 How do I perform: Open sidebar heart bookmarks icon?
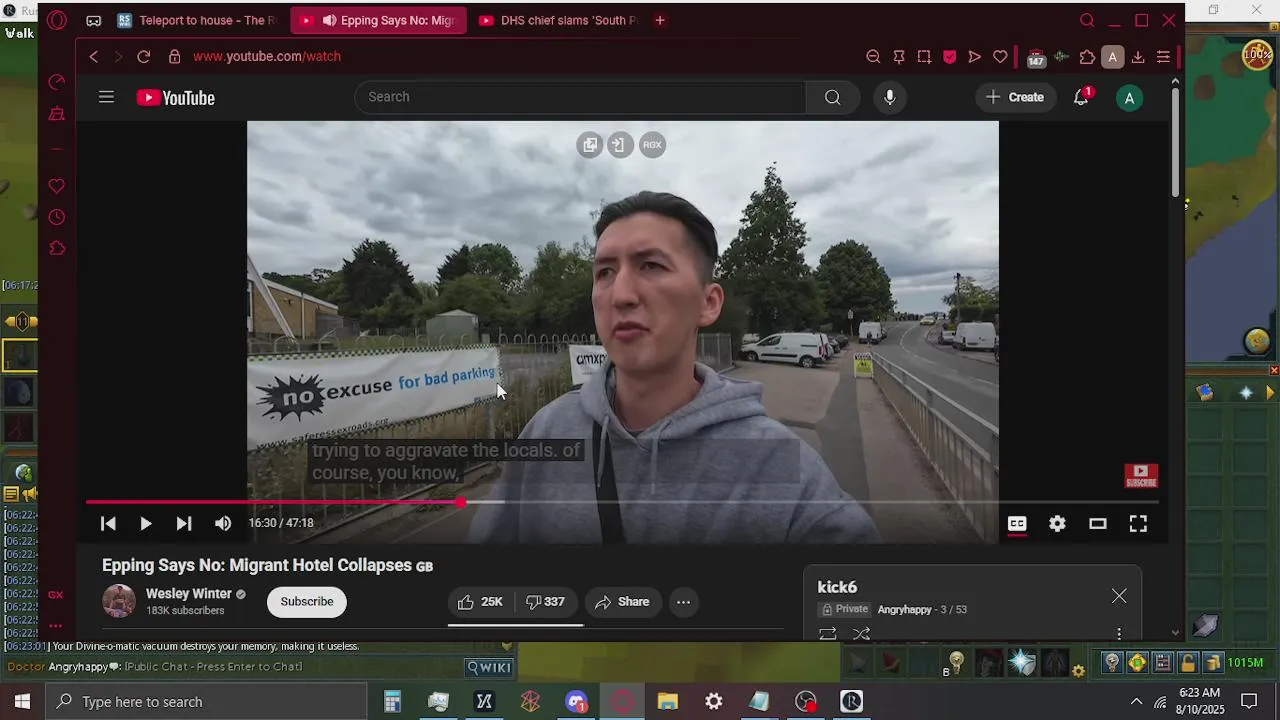(57, 186)
